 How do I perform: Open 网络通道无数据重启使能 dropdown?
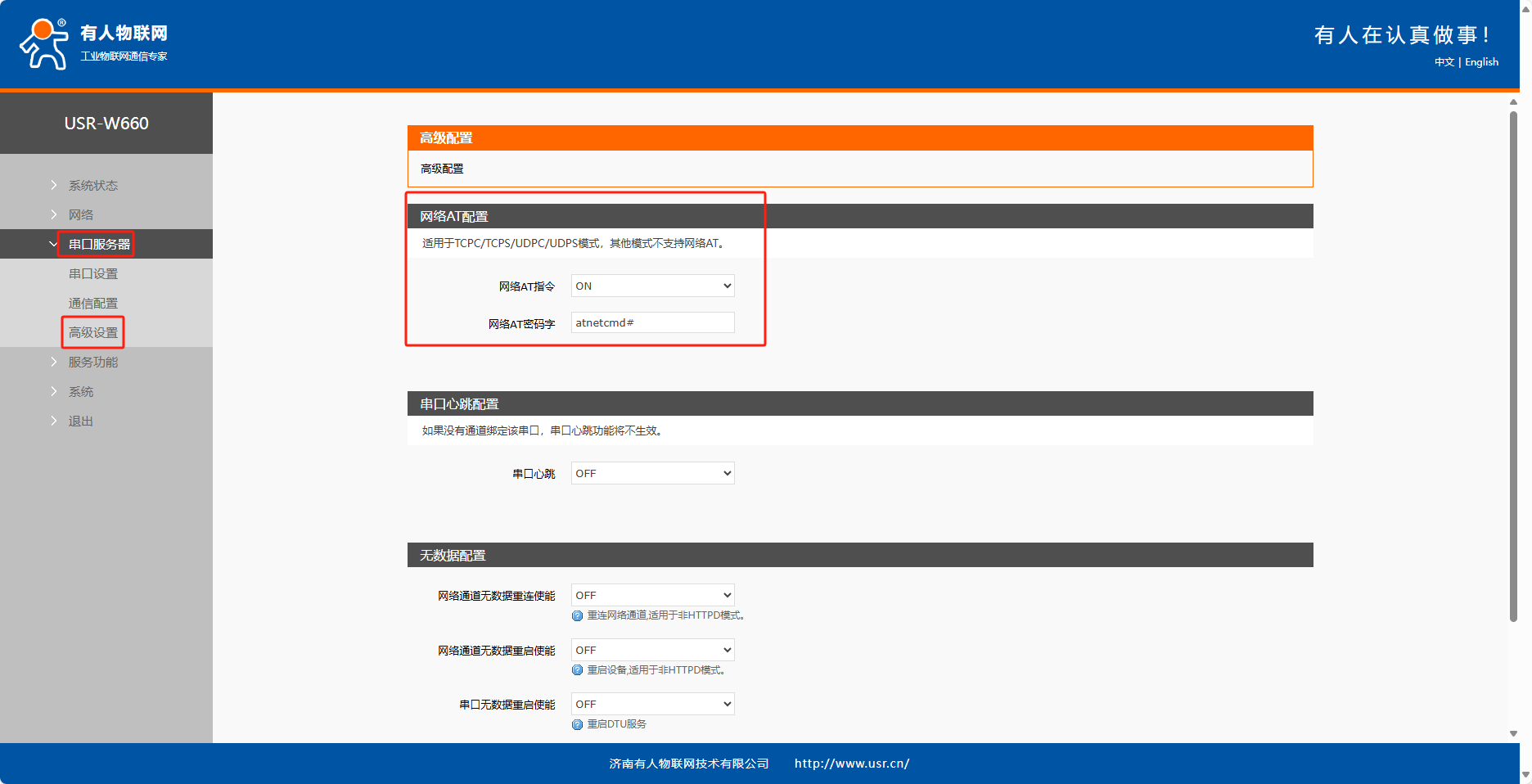(652, 651)
